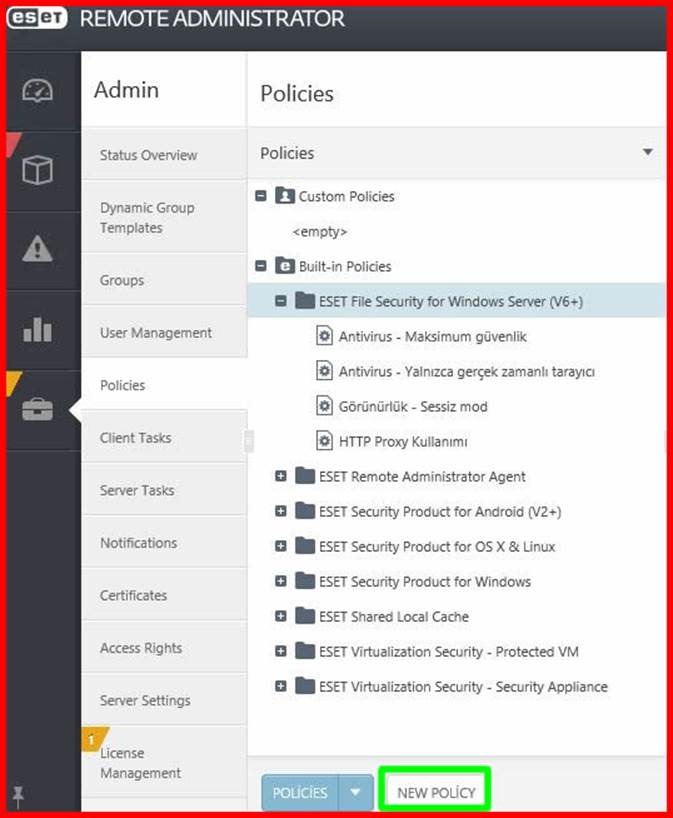673x818 pixels.
Task: Open Certificates menu item
Action: click(164, 595)
